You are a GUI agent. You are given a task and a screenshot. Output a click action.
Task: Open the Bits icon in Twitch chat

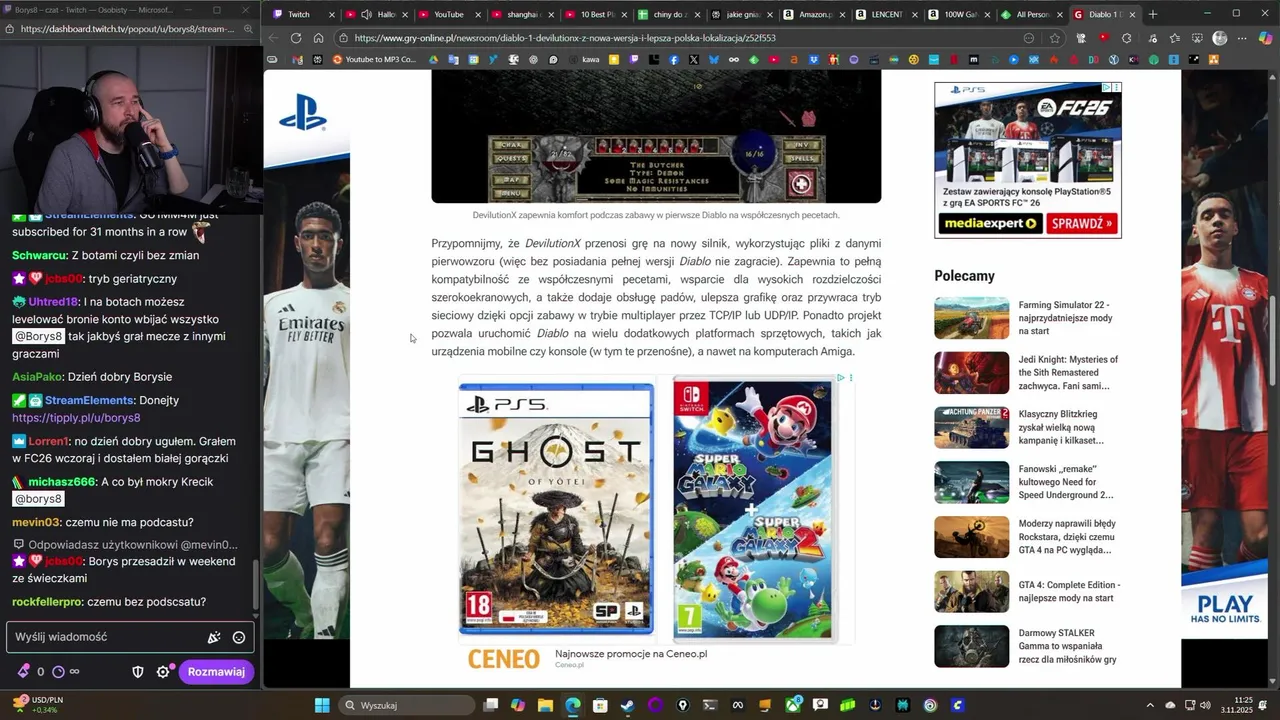[x=24, y=672]
